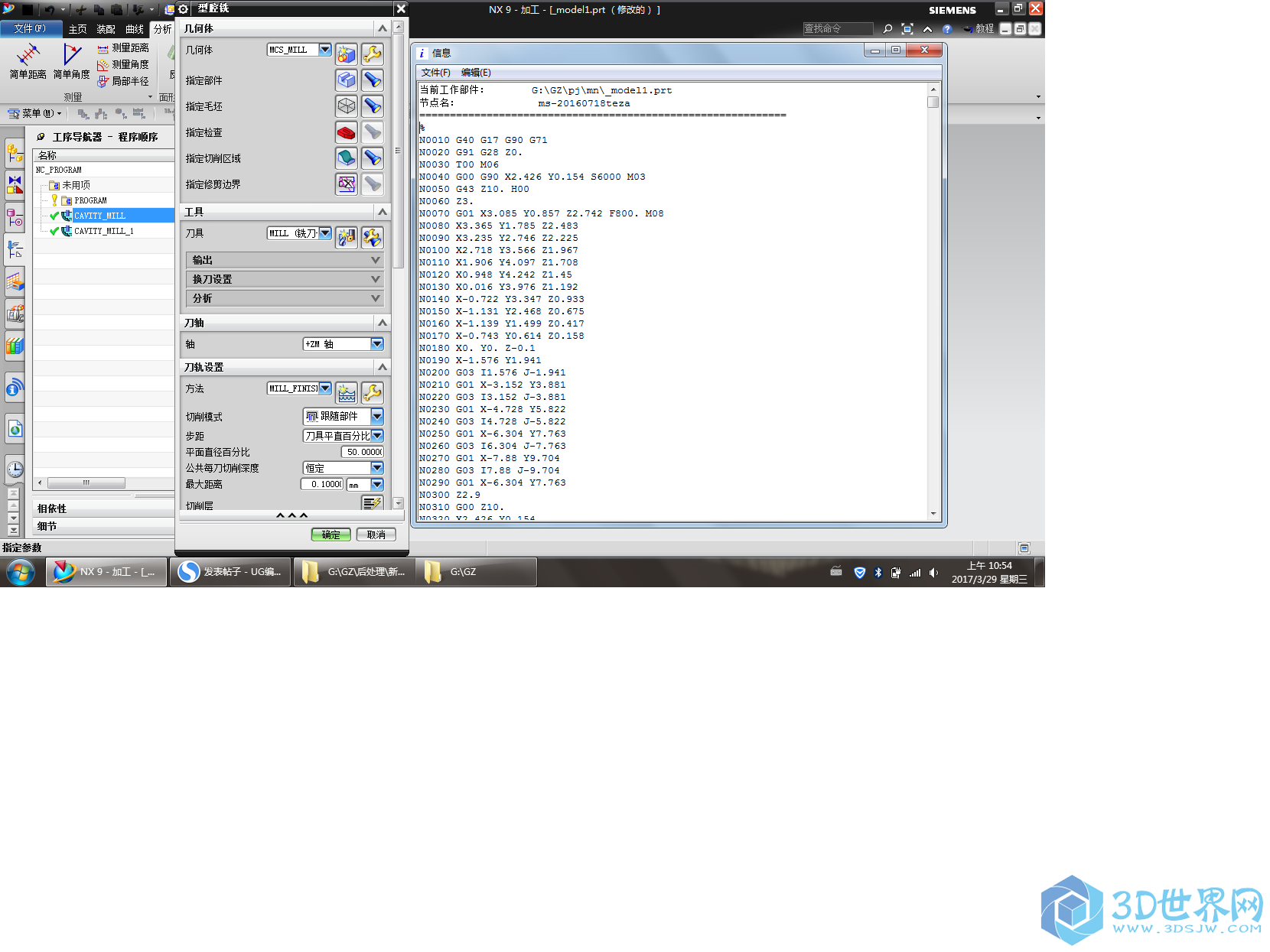Select the 未用项 folder in navigator
Viewport: 1270px width, 952px height.
click(76, 185)
